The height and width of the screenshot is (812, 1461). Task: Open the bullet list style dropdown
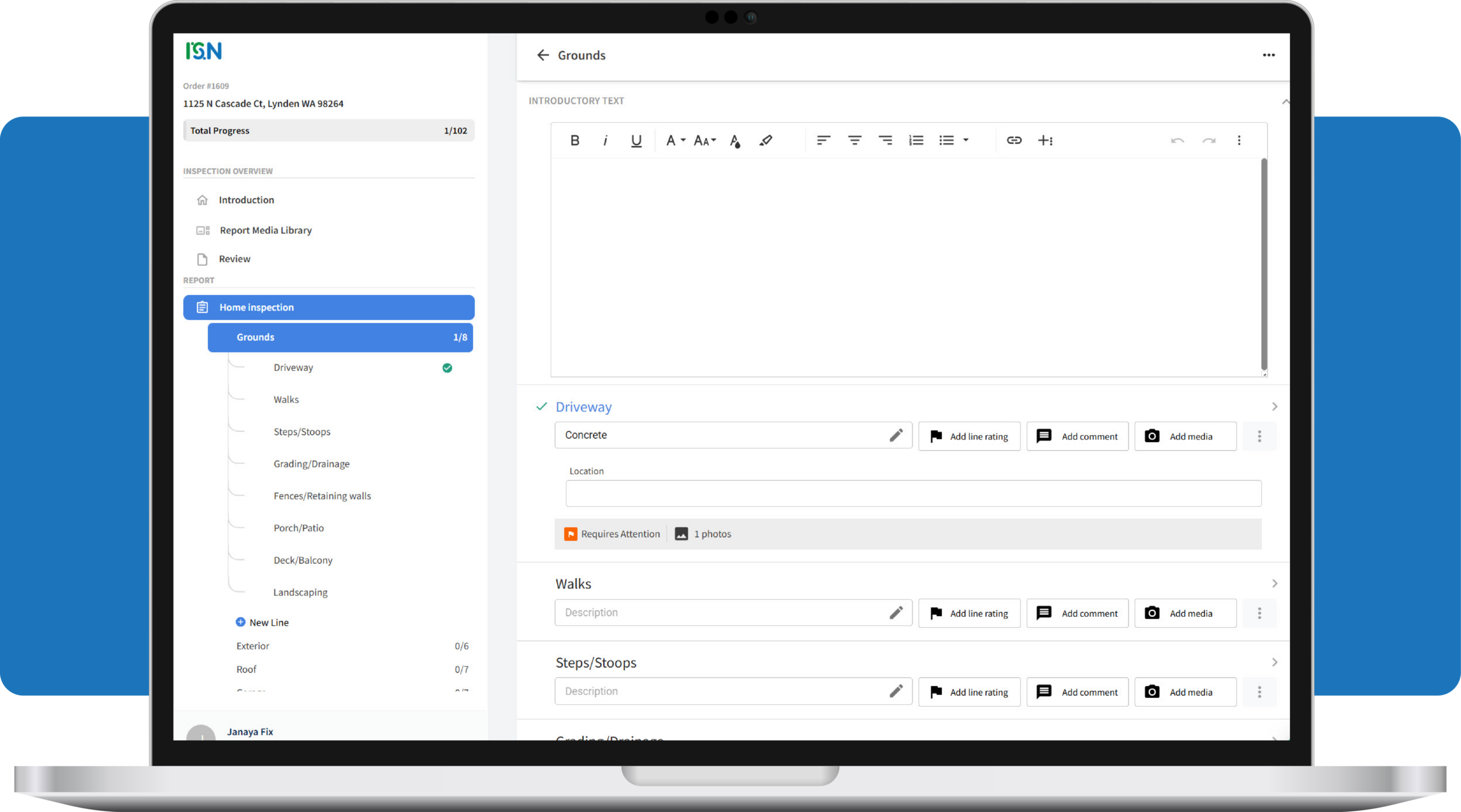click(966, 140)
